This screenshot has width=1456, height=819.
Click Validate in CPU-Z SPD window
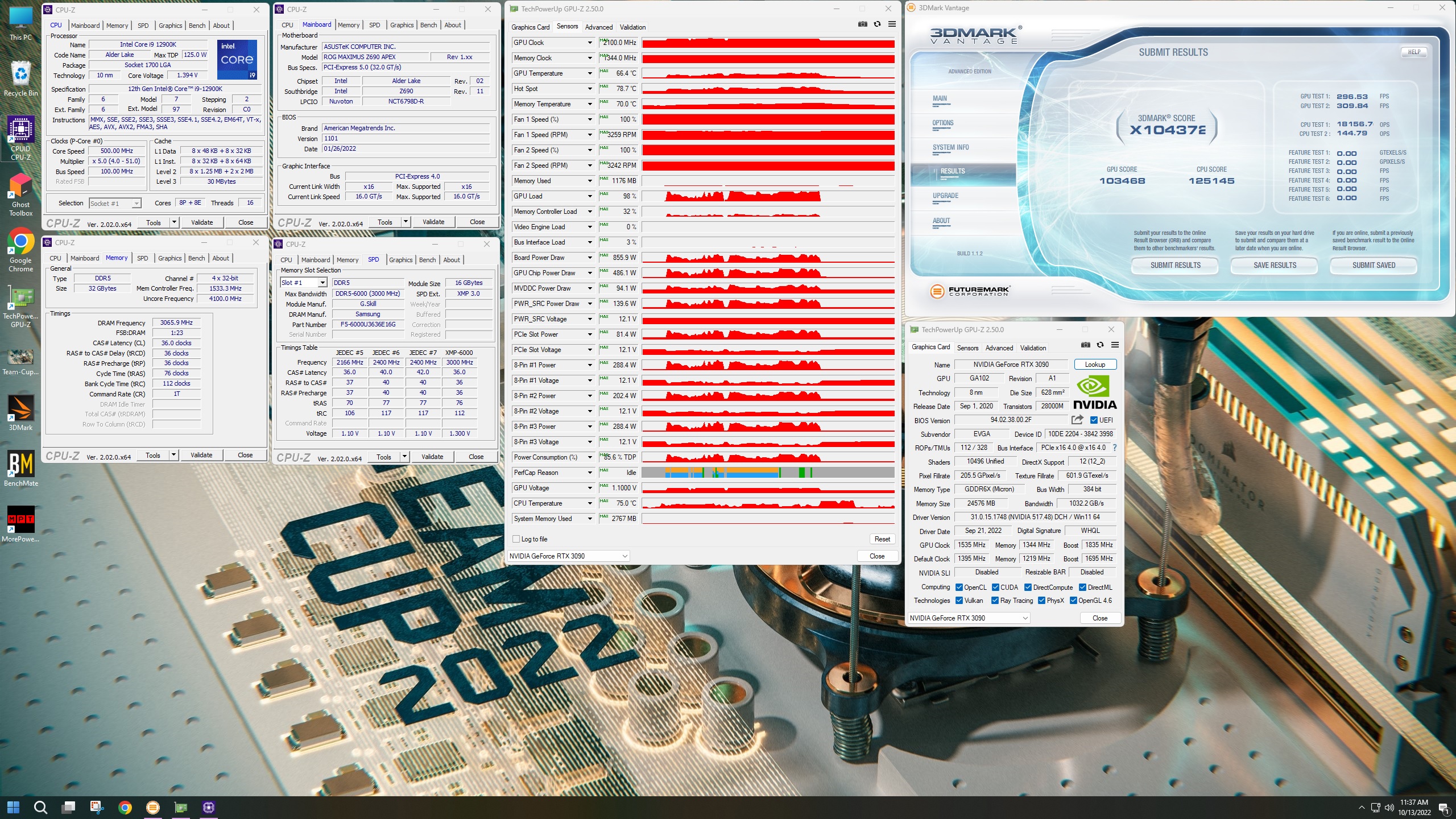[432, 457]
